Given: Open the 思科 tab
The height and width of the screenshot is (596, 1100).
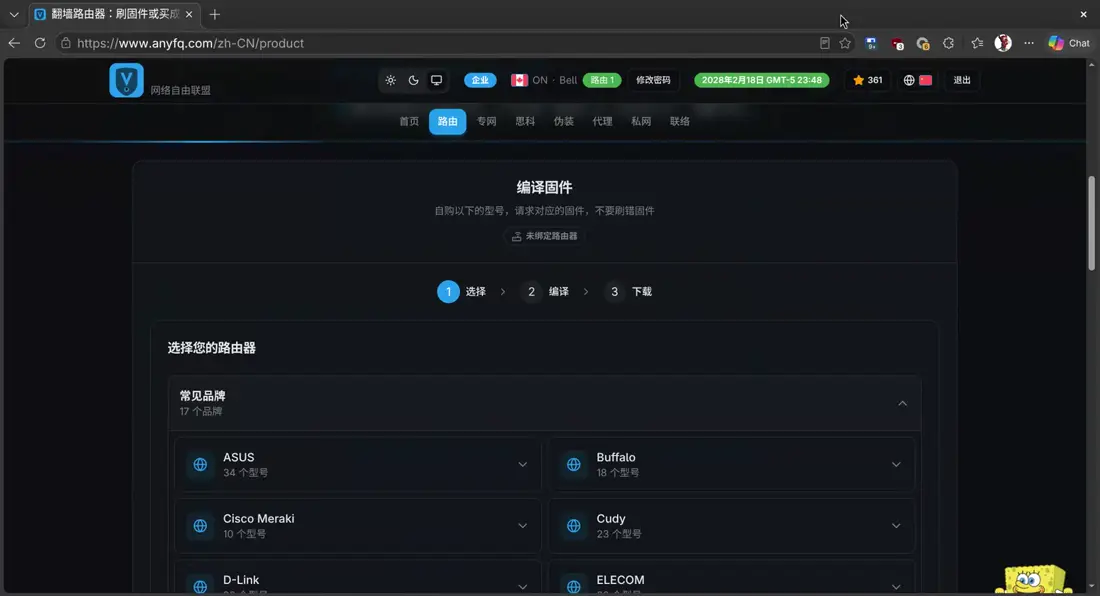Looking at the screenshot, I should [x=525, y=121].
